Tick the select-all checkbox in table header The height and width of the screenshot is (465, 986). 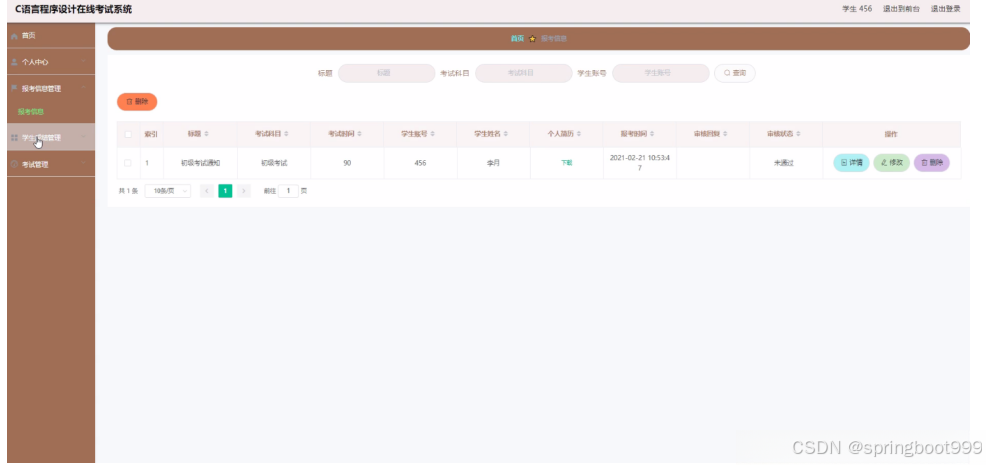(128, 135)
